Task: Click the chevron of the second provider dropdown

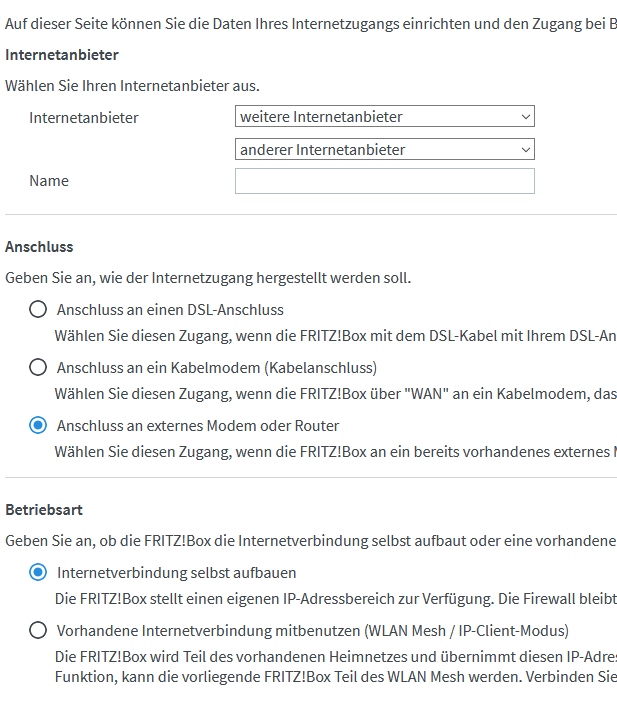Action: click(526, 150)
